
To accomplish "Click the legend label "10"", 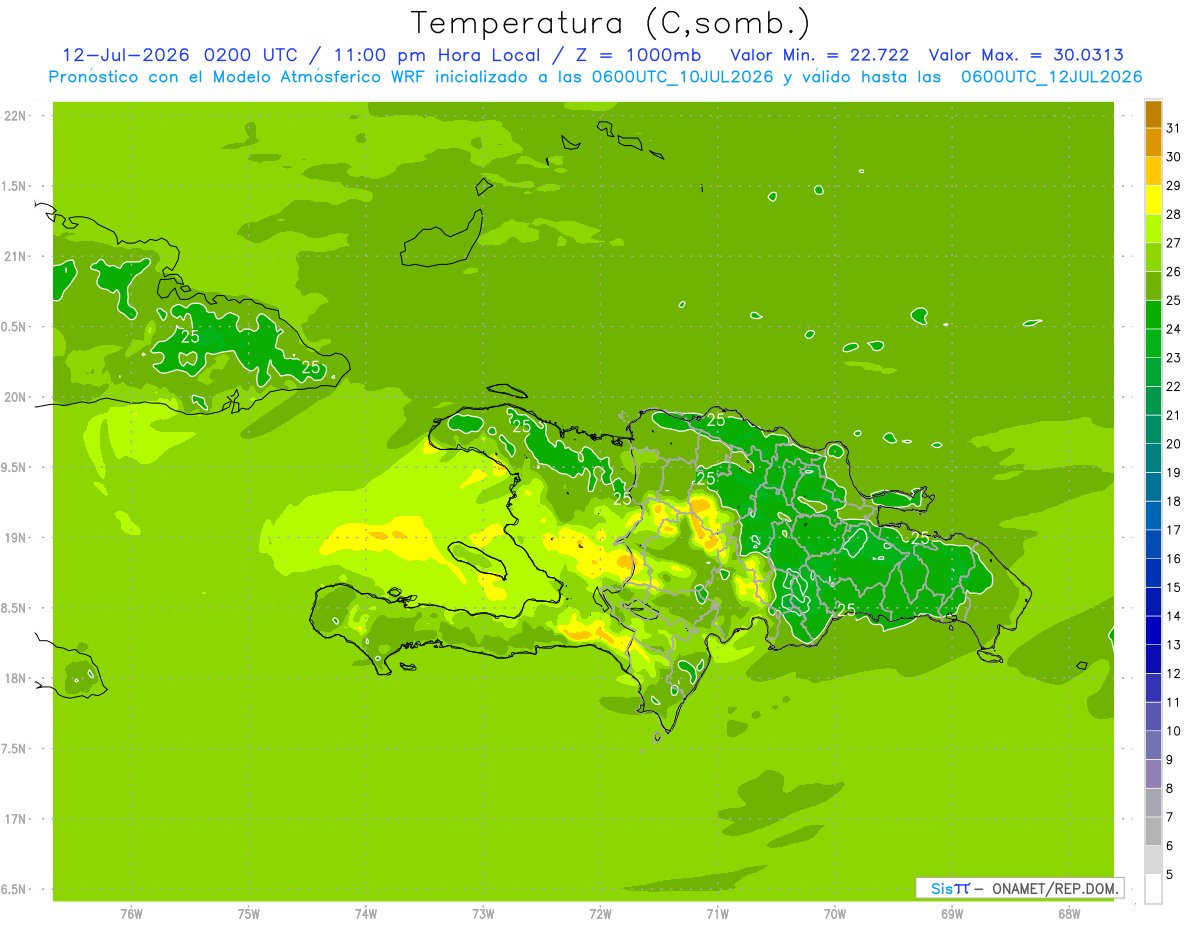I will click(x=1174, y=731).
